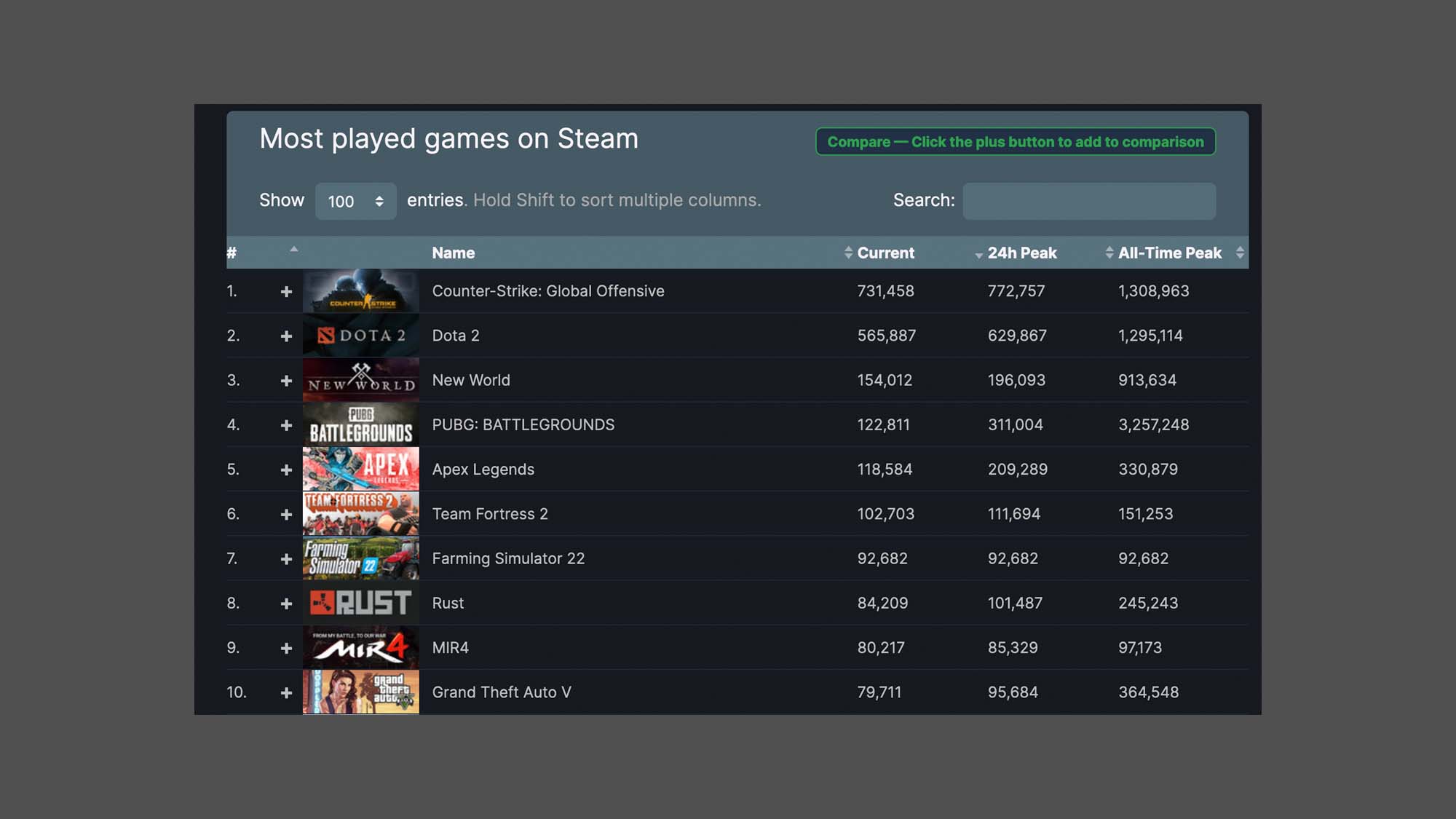The image size is (1456, 819).
Task: Open Grand Theft Auto V banner thumbnail
Action: click(361, 692)
